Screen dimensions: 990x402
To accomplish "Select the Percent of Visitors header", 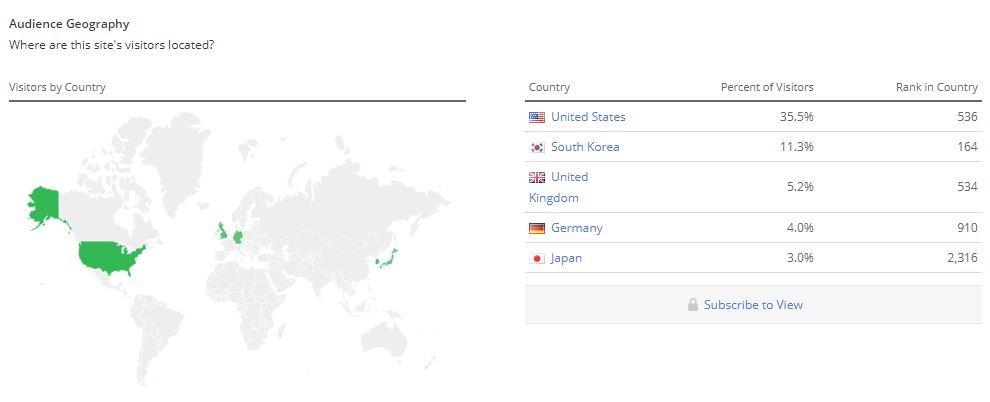I will point(767,87).
